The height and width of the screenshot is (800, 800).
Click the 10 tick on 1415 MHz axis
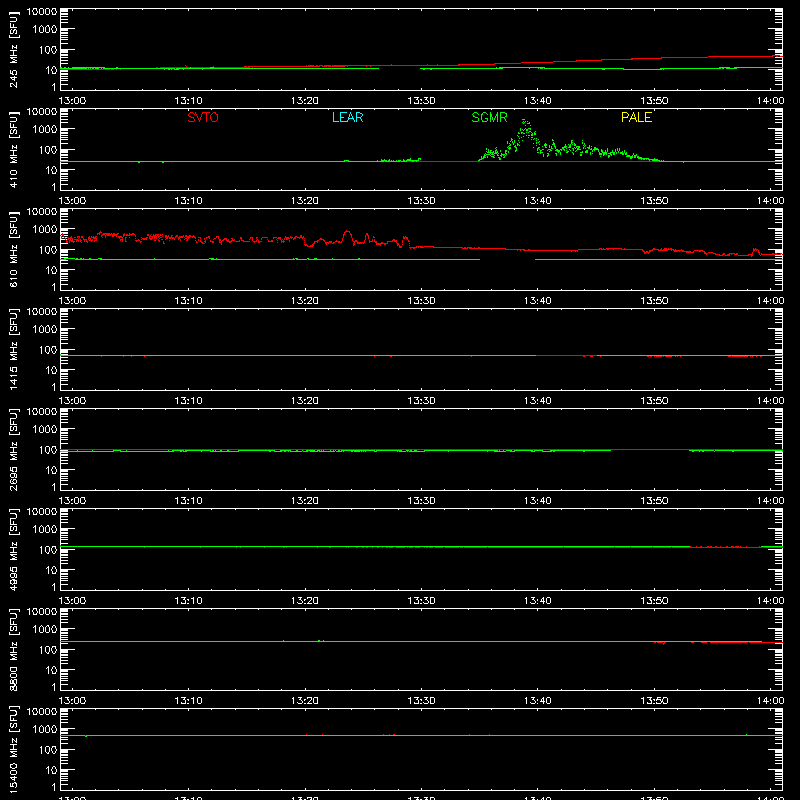coord(51,370)
